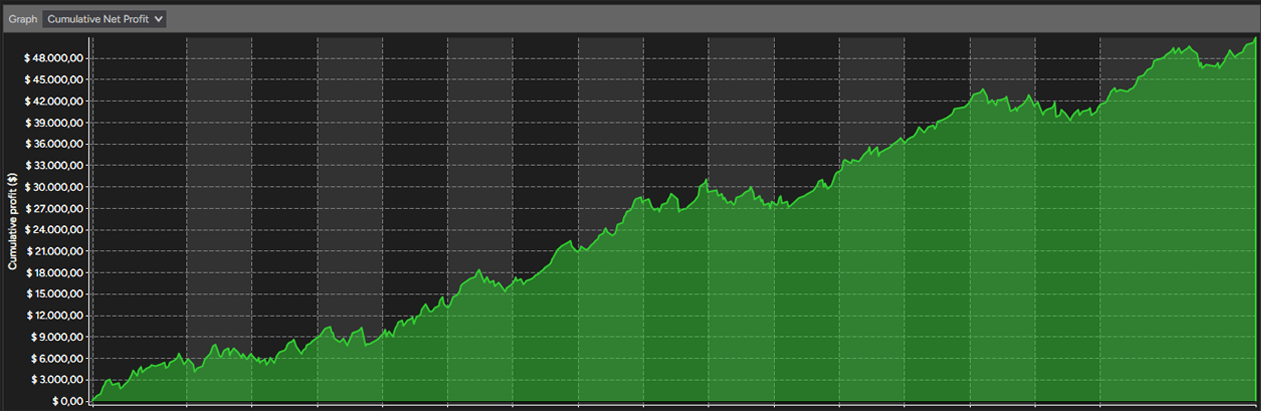Click the $ 48.000,00 axis label
Viewport: 1261px width, 411px height.
[56, 58]
